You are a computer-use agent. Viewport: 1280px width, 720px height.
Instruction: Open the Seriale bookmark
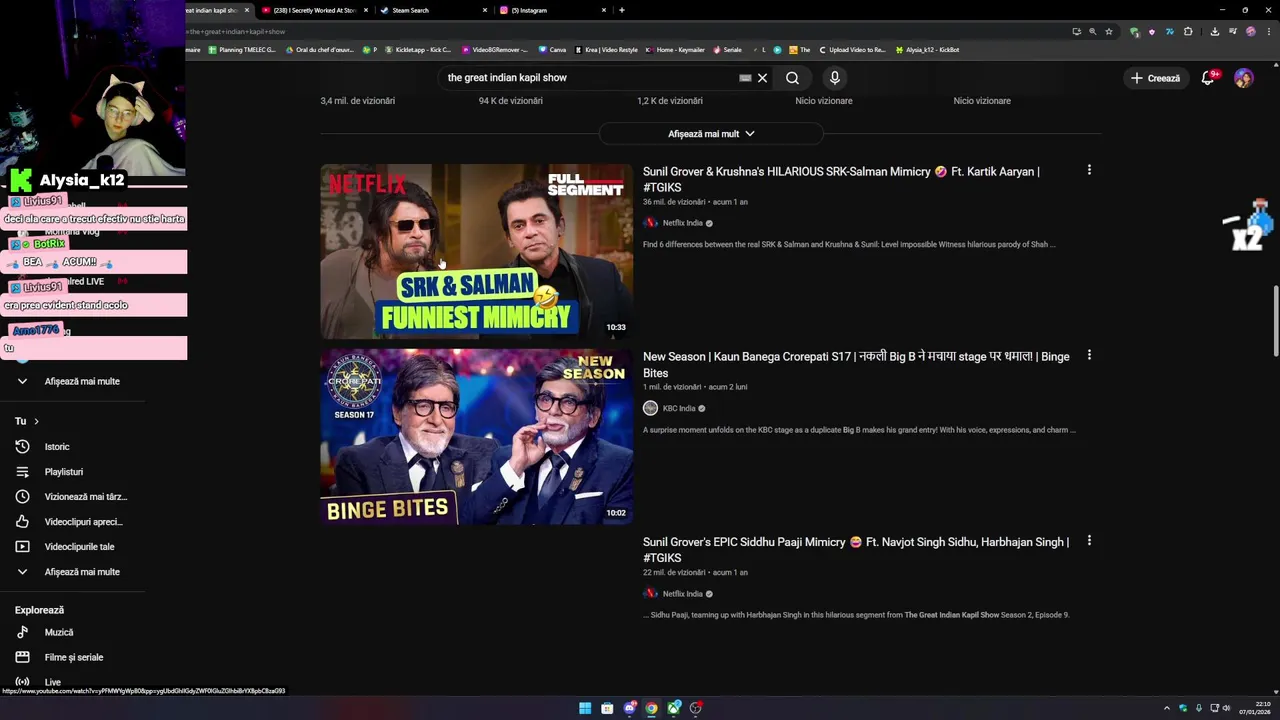(727, 49)
